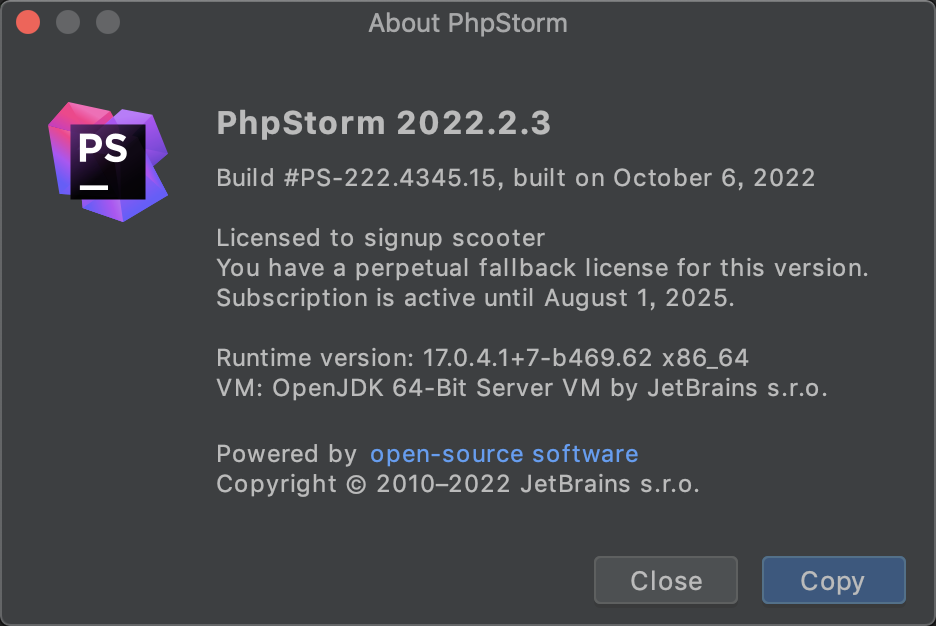This screenshot has width=936, height=626.
Task: Click the built on October 6, 2022 text
Action: tap(664, 178)
